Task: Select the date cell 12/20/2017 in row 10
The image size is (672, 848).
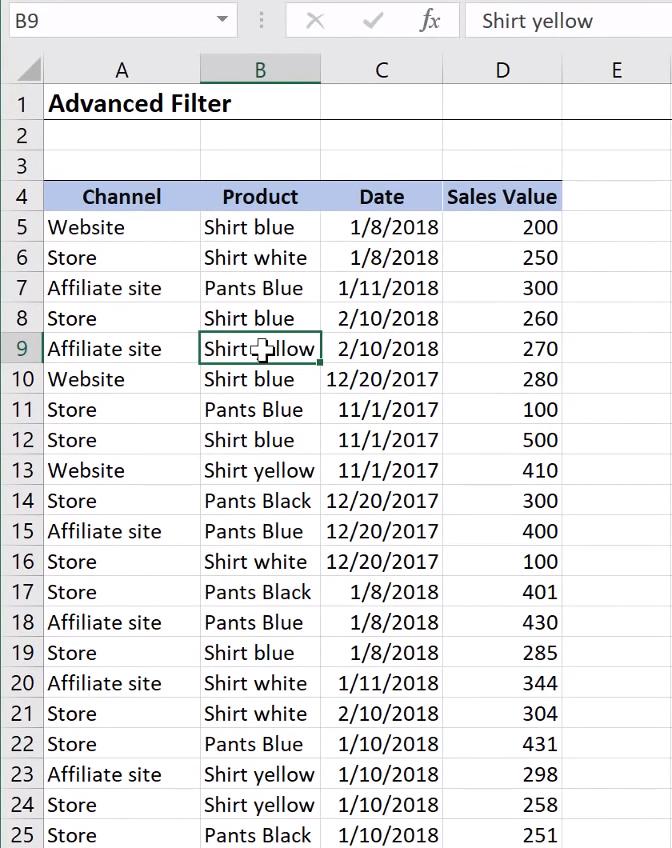Action: click(381, 379)
